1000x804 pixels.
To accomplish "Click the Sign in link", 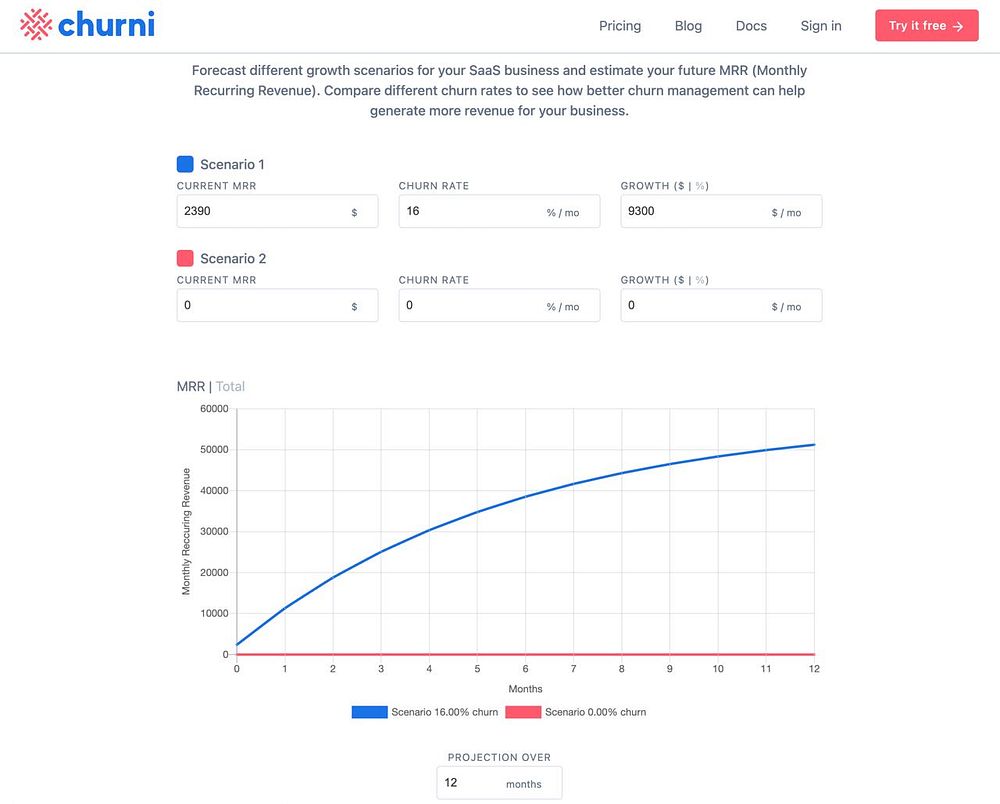I will click(821, 26).
